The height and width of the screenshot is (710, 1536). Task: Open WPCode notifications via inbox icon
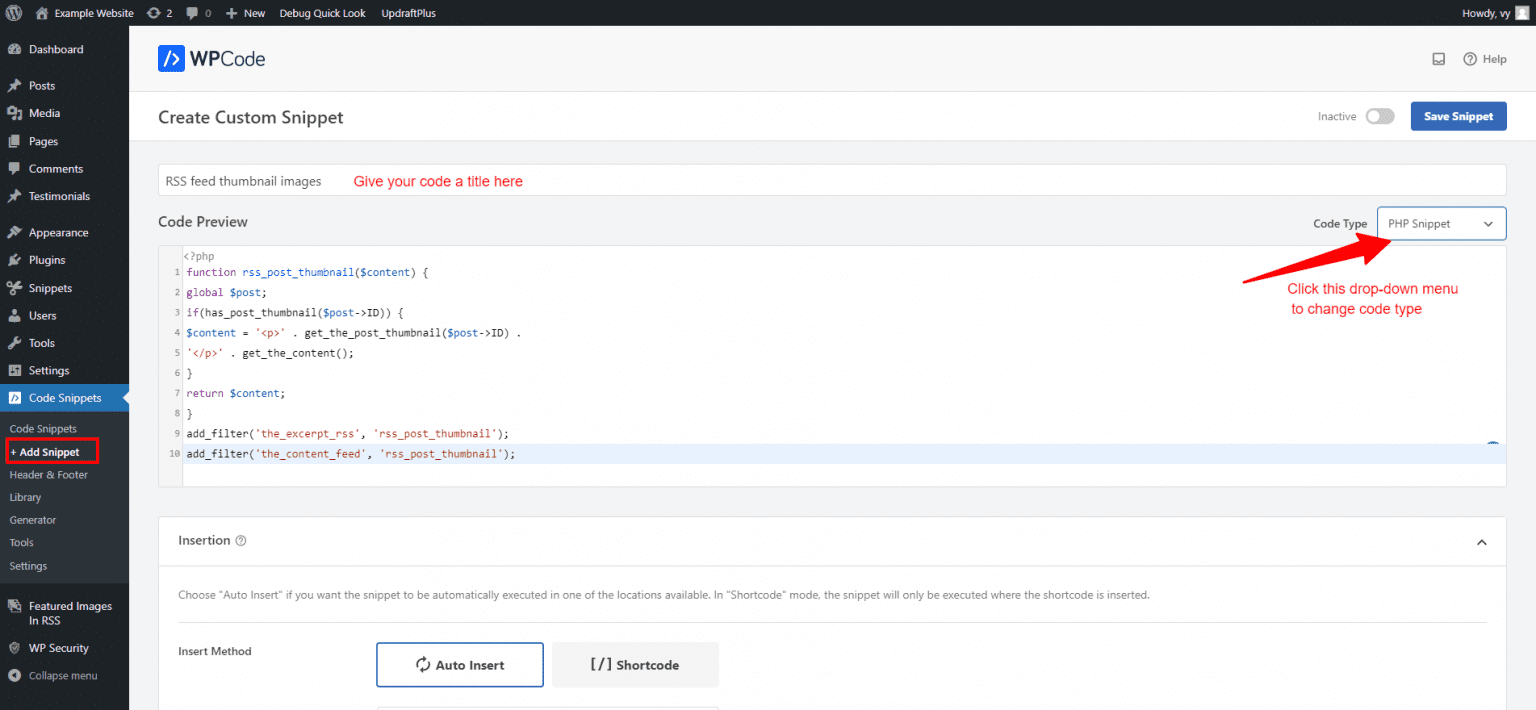[x=1438, y=59]
